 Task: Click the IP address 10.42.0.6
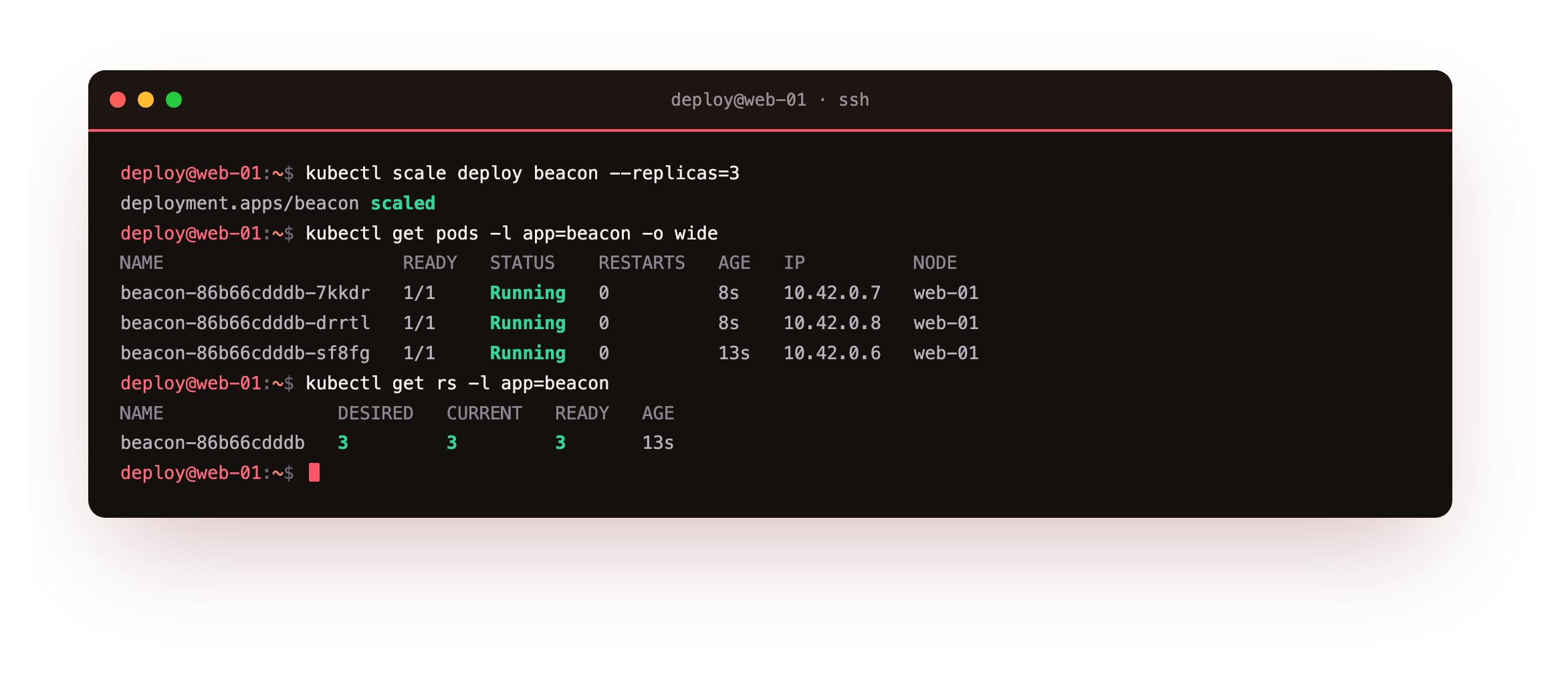pyautogui.click(x=832, y=353)
